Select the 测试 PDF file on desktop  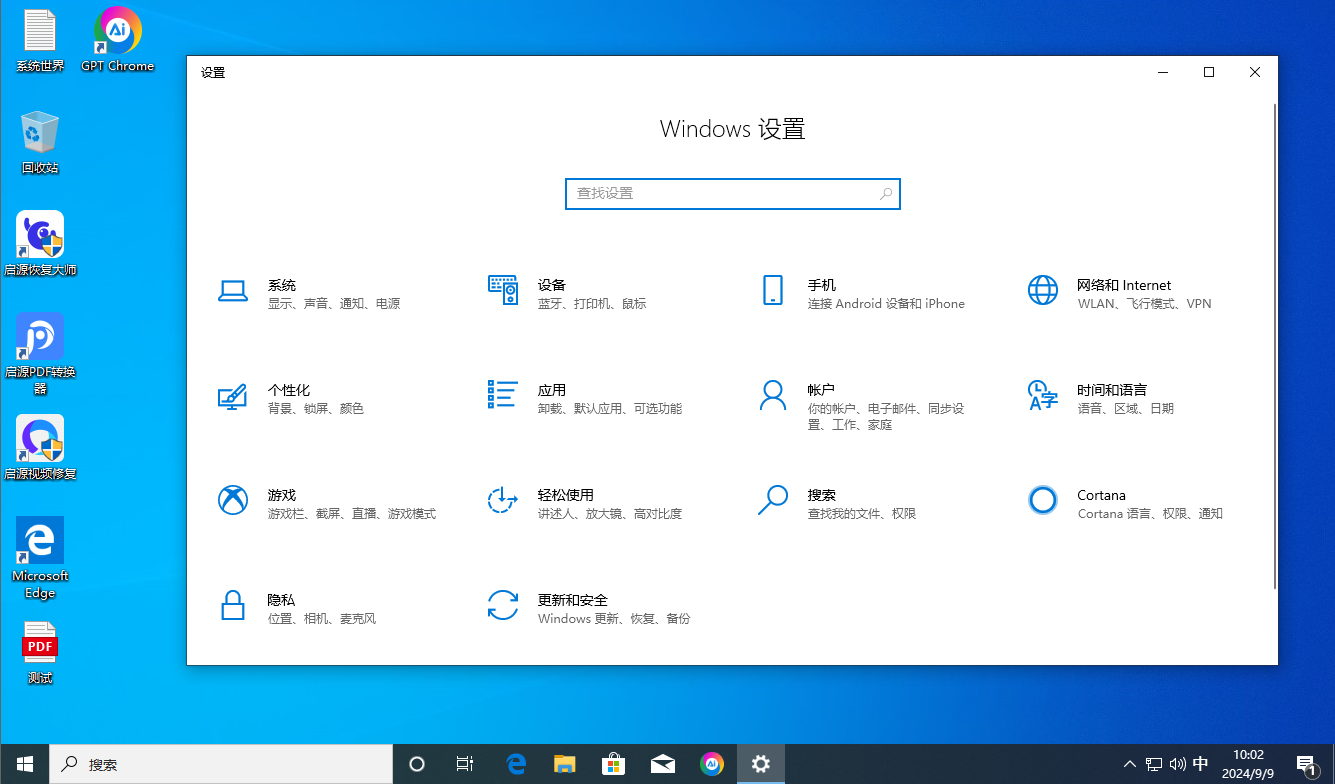[40, 652]
